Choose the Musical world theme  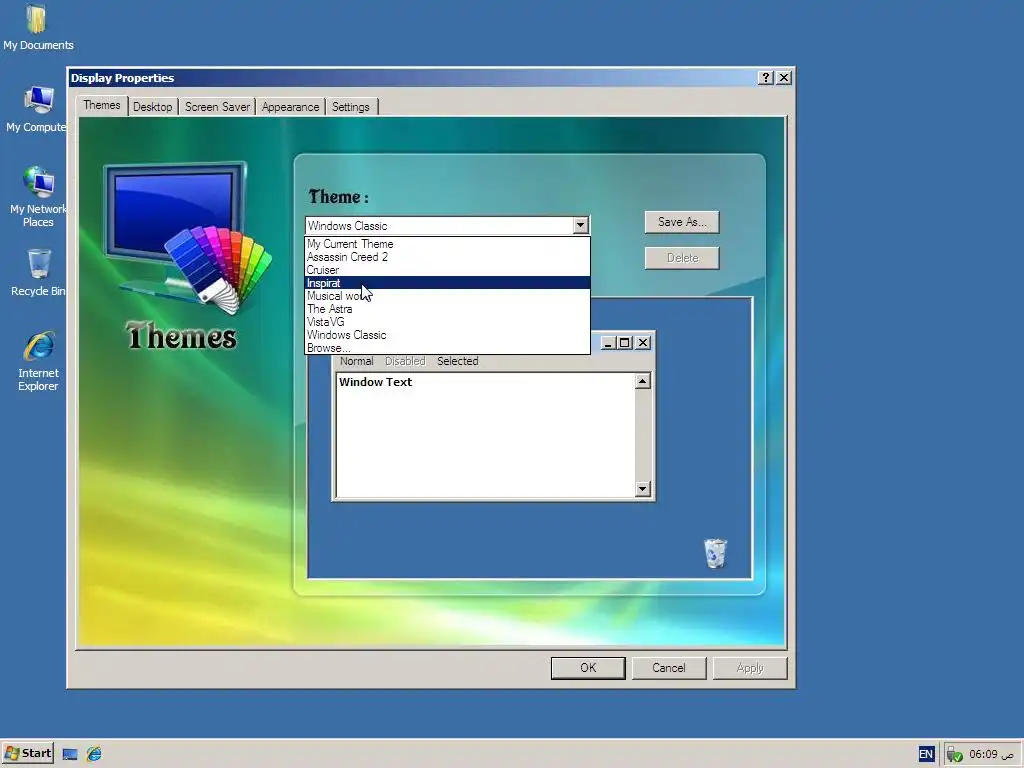(447, 296)
